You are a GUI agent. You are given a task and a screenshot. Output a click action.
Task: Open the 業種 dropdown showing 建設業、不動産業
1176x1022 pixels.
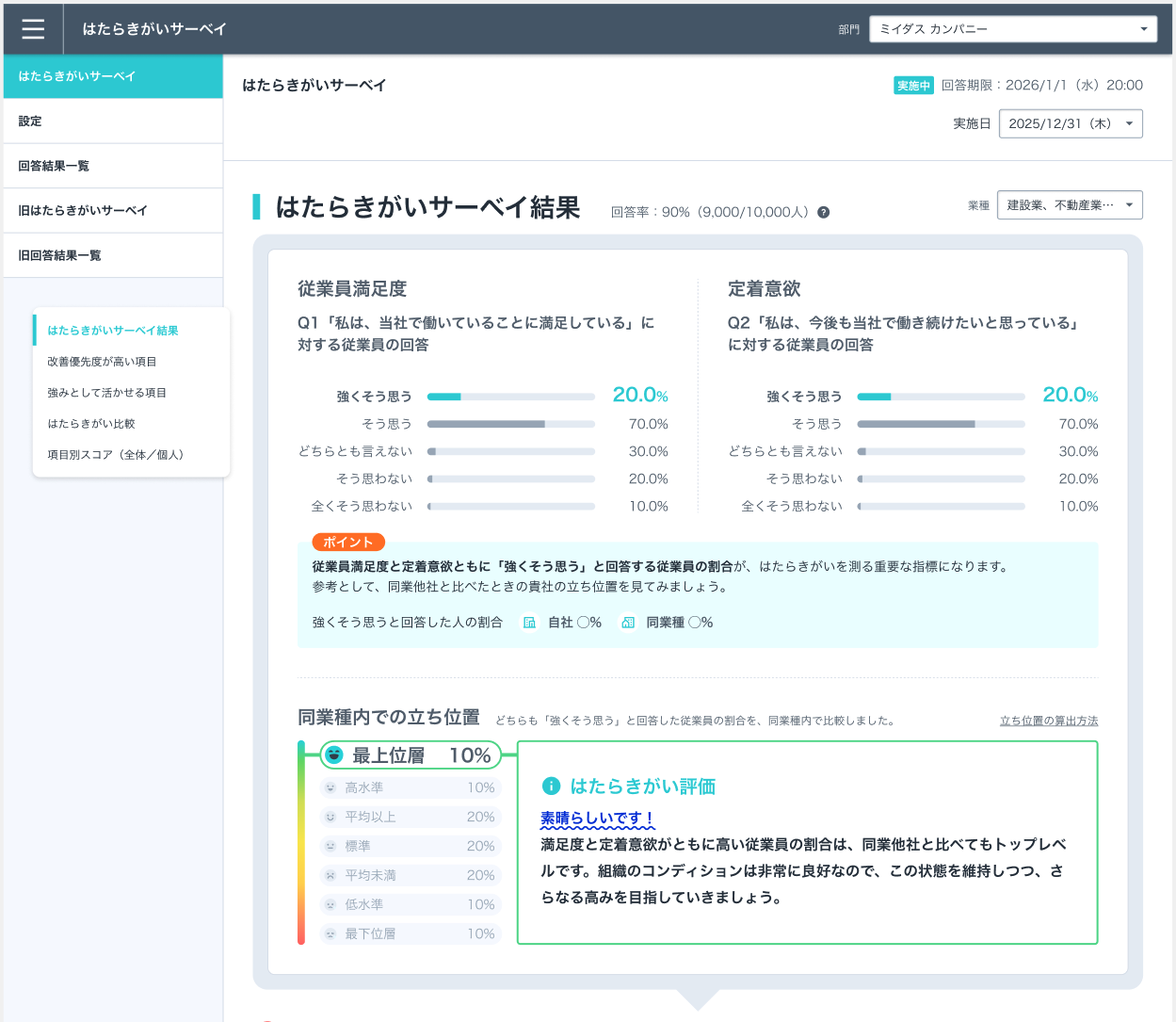click(1070, 204)
